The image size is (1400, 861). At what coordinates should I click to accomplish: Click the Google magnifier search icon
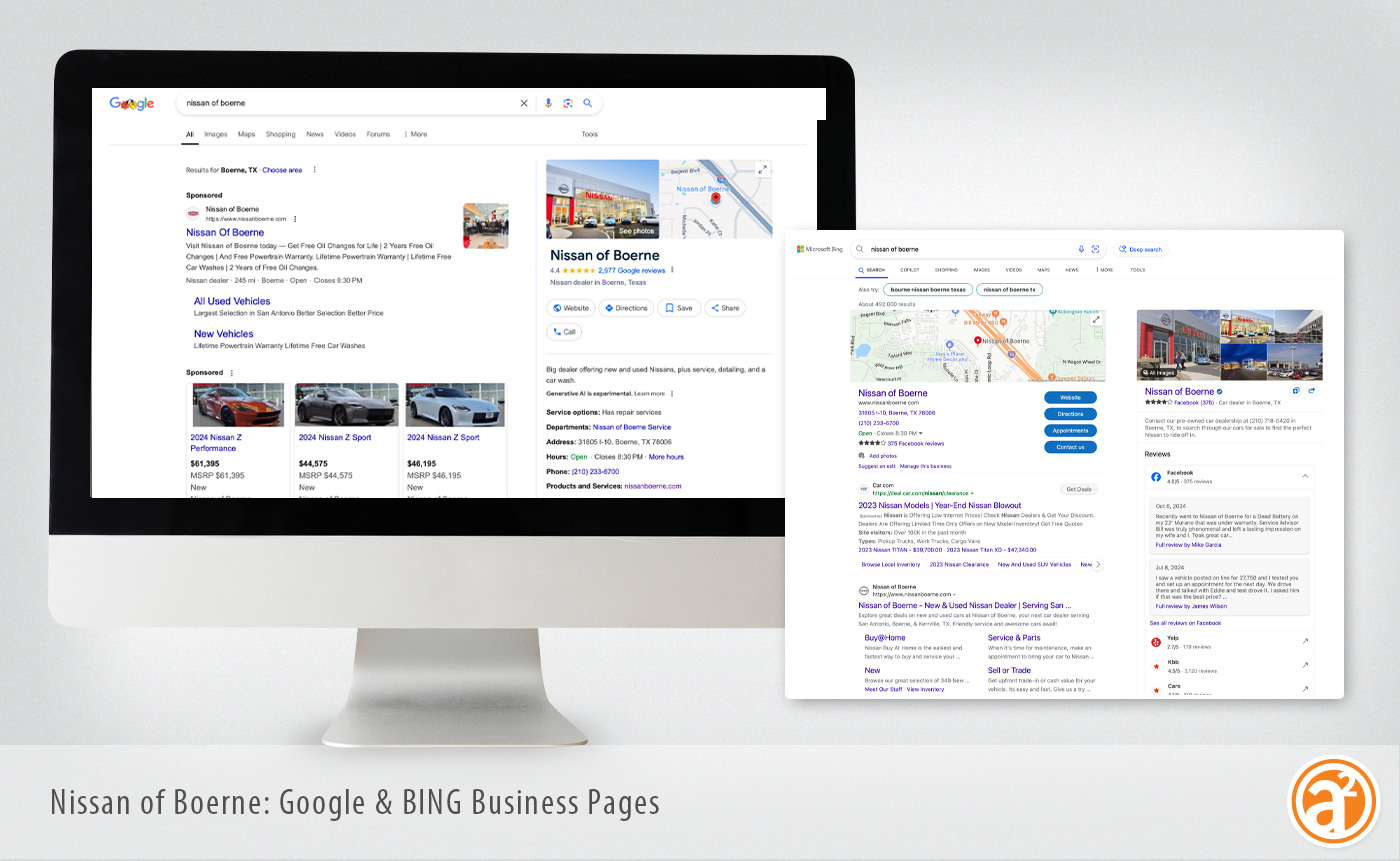(x=587, y=103)
